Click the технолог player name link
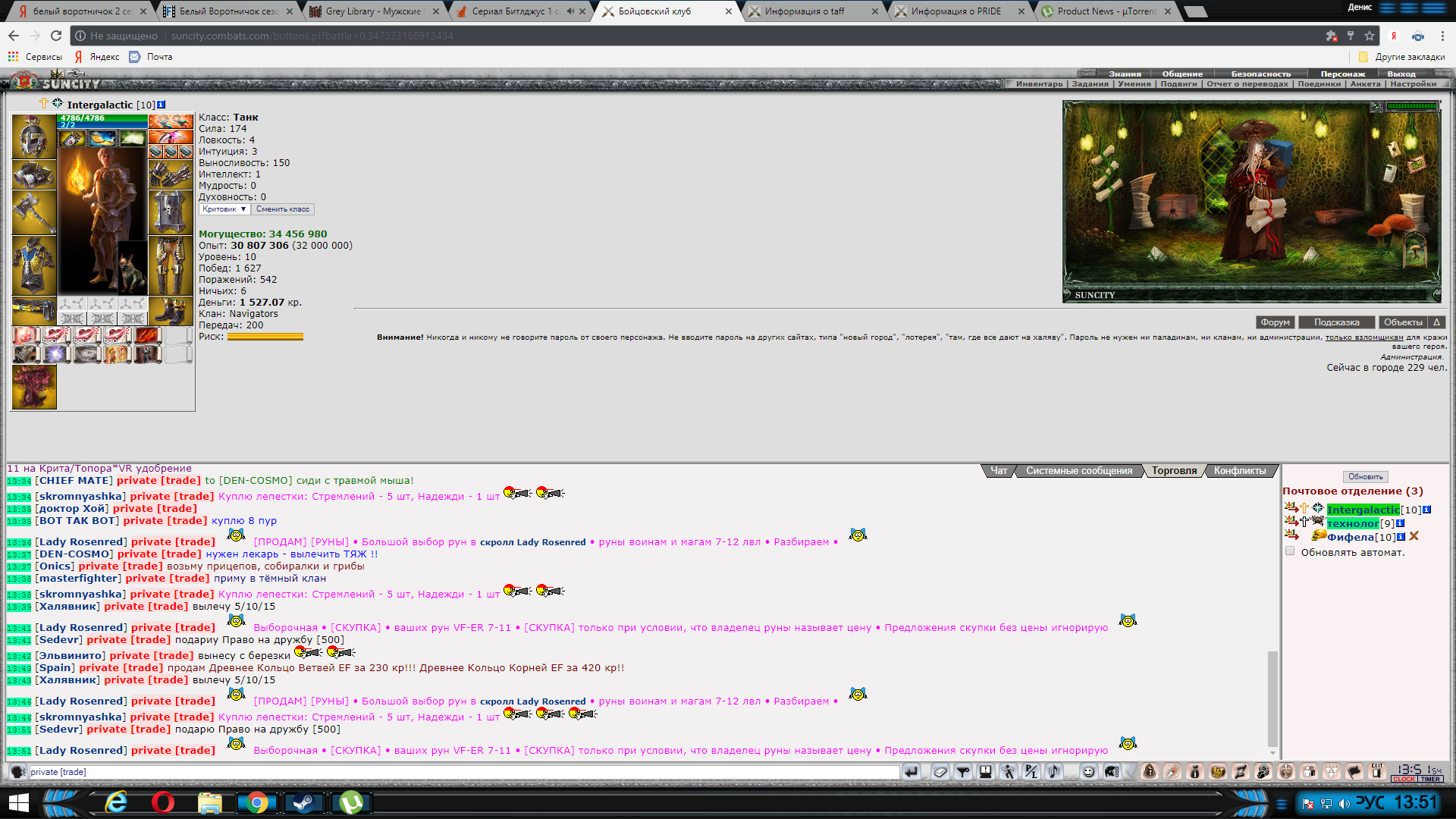The height and width of the screenshot is (819, 1456). point(1353,523)
